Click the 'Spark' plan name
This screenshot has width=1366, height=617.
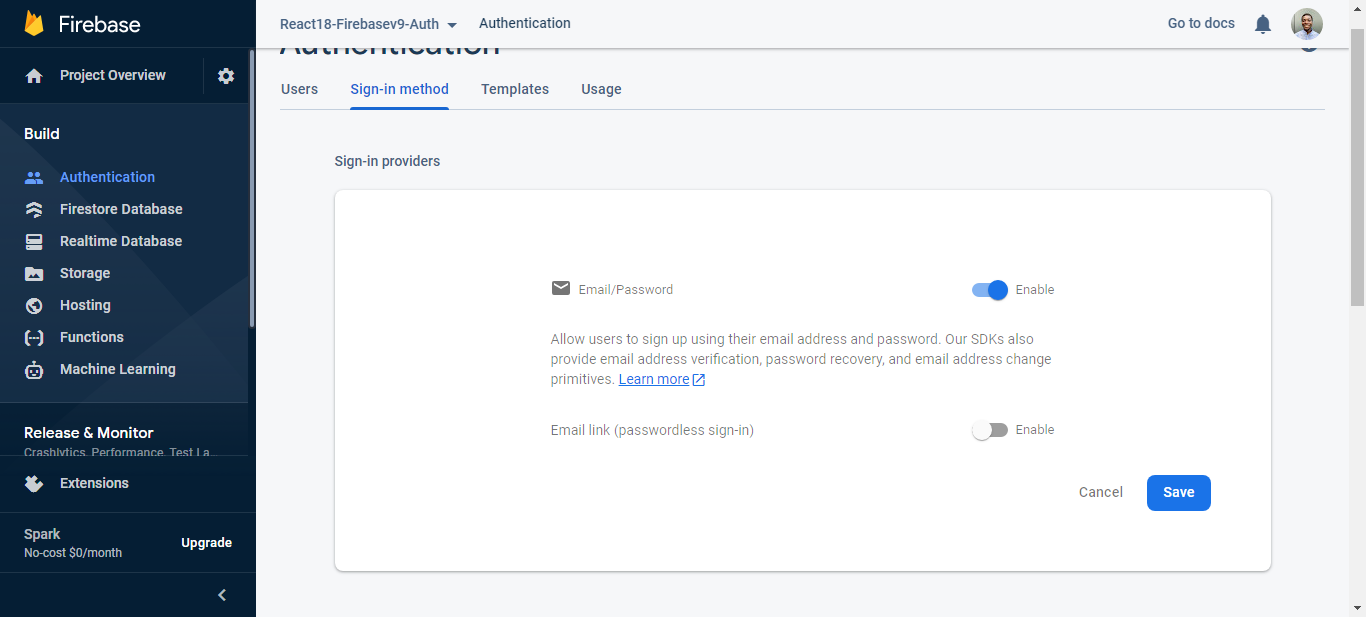coord(42,534)
